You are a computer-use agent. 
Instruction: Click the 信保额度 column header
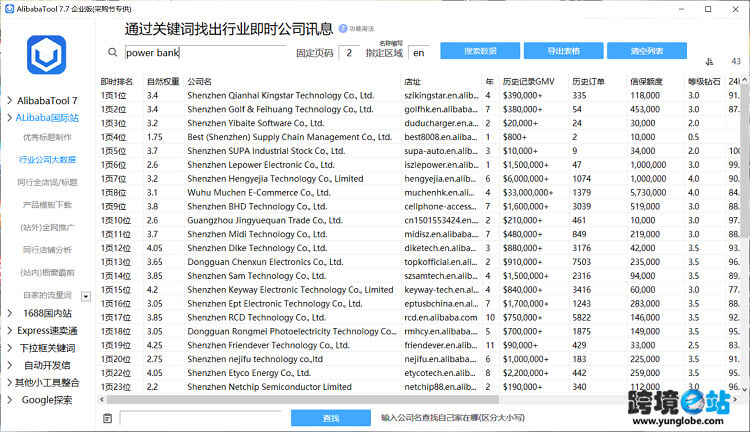point(646,82)
